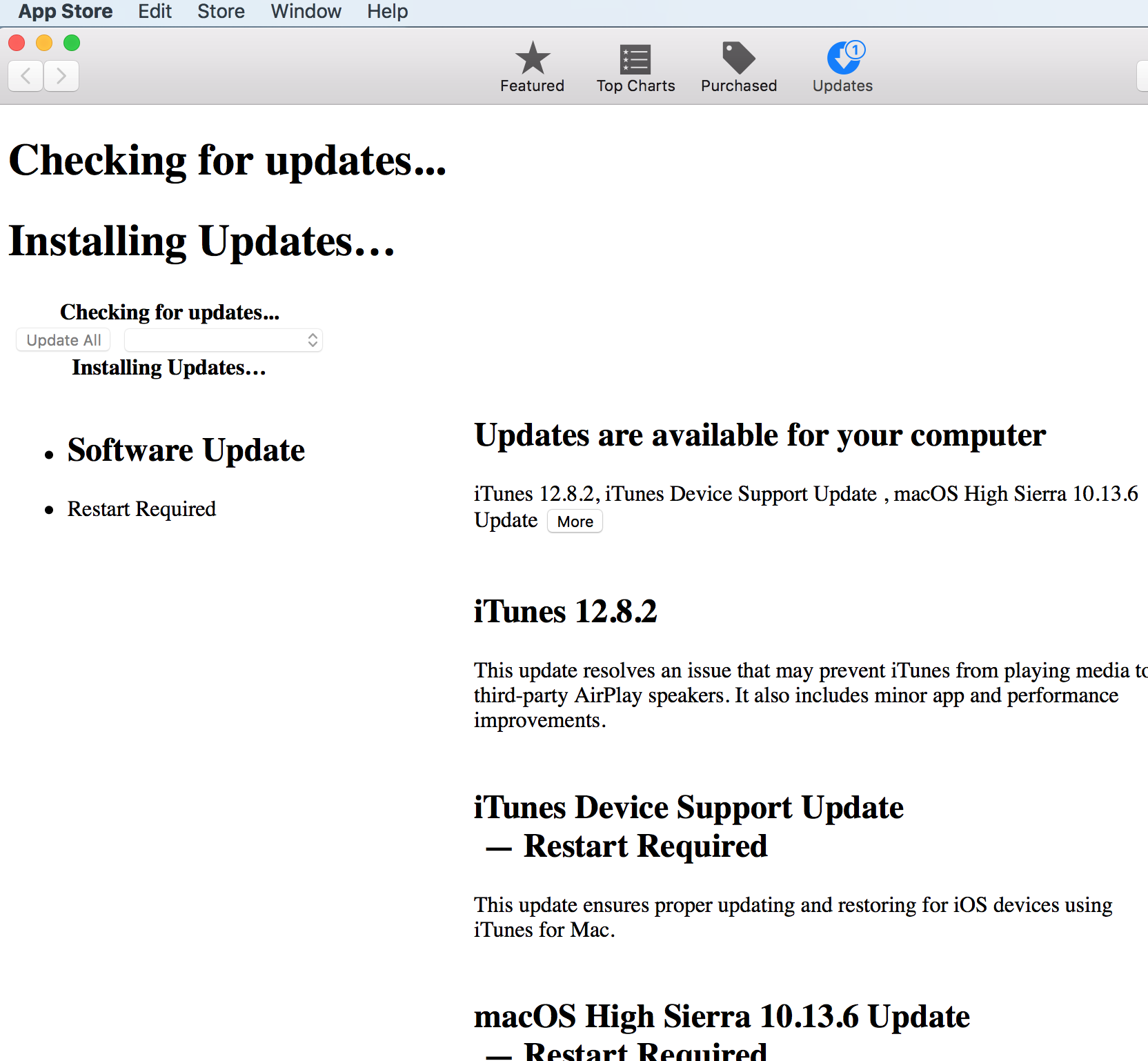Click Restart Required under iTunes Device Support

point(645,846)
